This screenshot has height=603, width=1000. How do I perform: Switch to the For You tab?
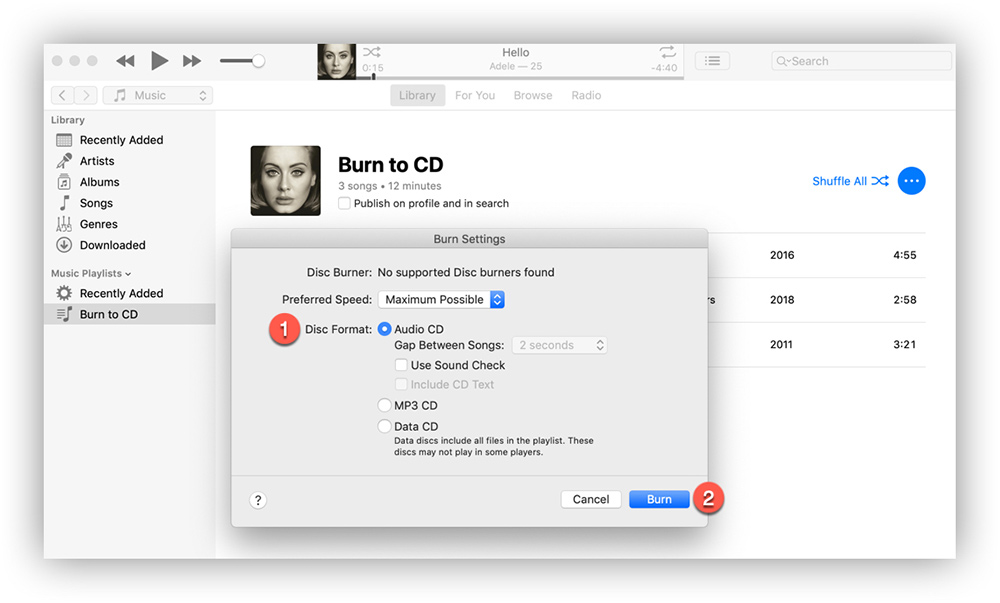(475, 95)
